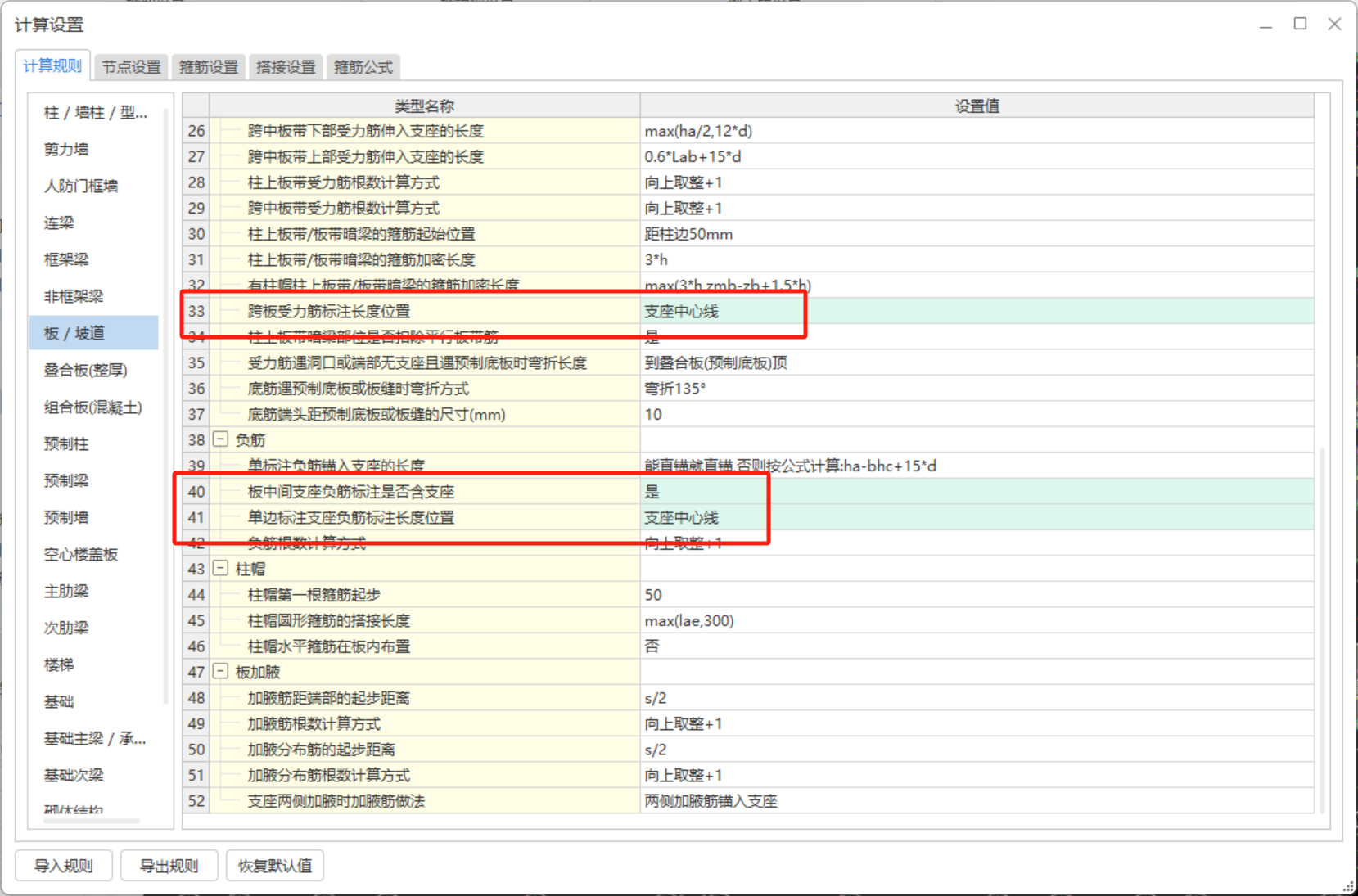Screen dimensions: 1358x896
Task: Collapse the 柱帽 group in row 43
Action: tap(220, 568)
